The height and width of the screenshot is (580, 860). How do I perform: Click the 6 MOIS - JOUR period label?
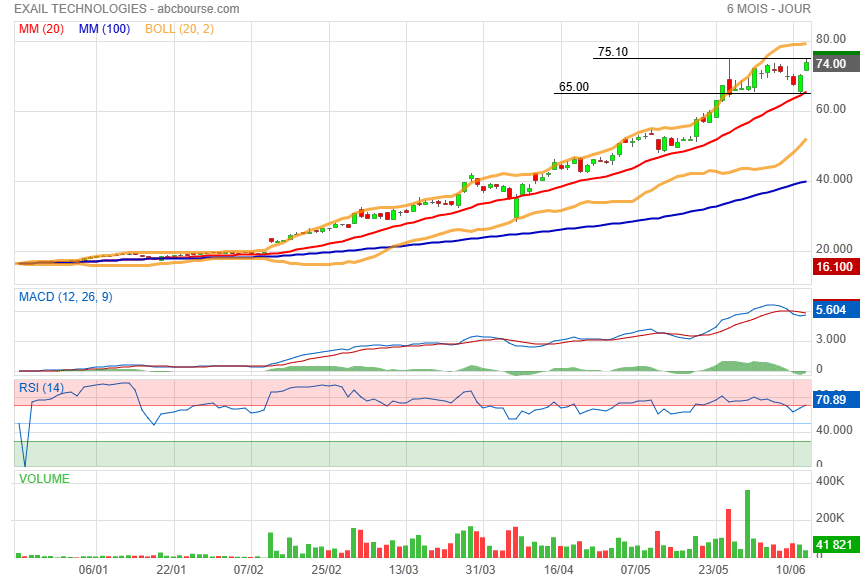coord(768,9)
